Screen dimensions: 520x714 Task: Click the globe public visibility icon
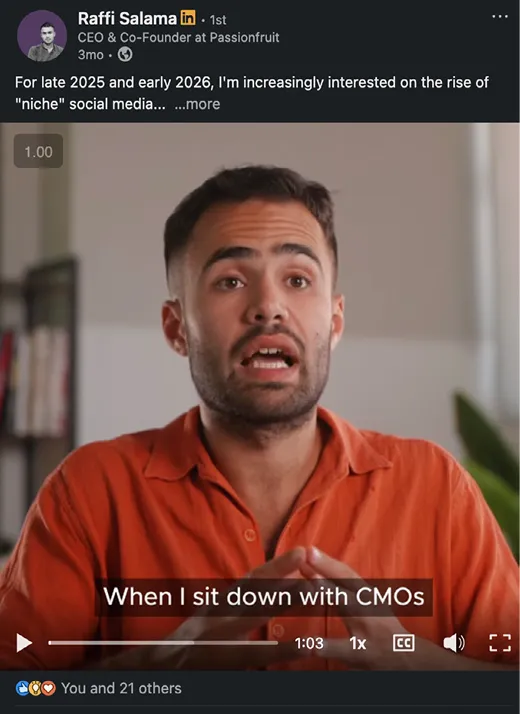(x=125, y=55)
